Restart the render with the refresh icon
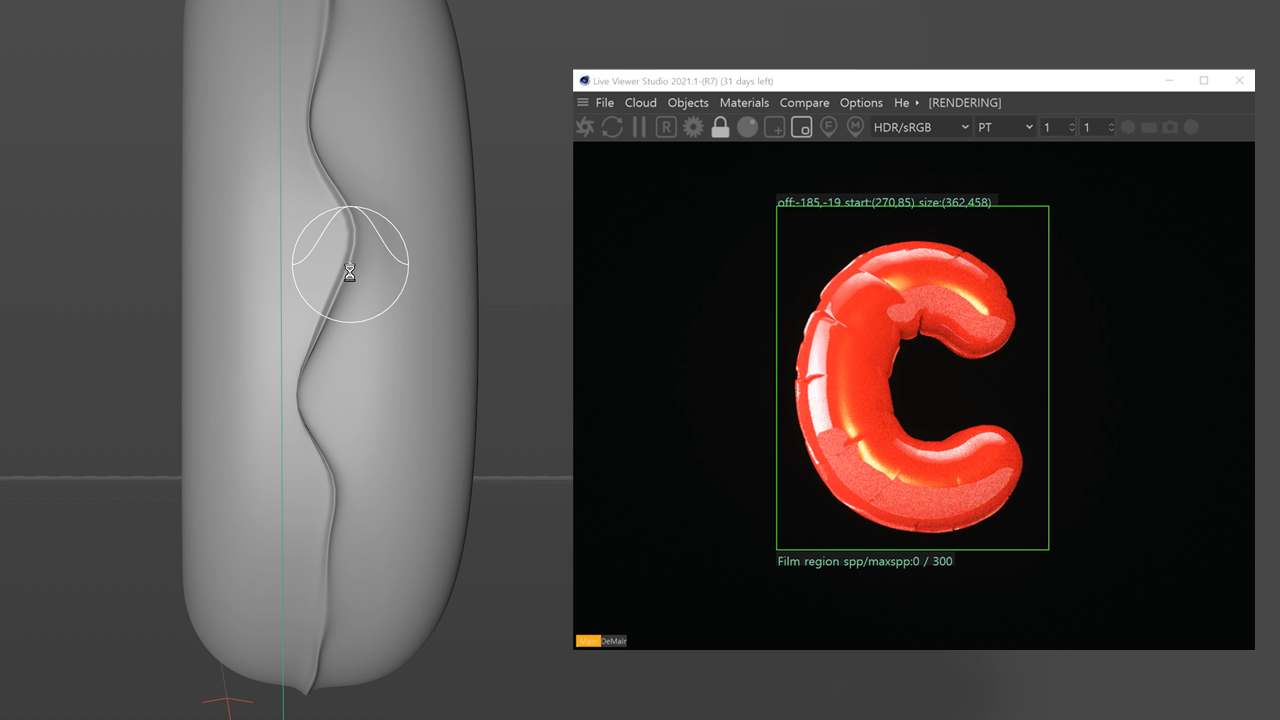Viewport: 1280px width, 720px height. (x=612, y=127)
